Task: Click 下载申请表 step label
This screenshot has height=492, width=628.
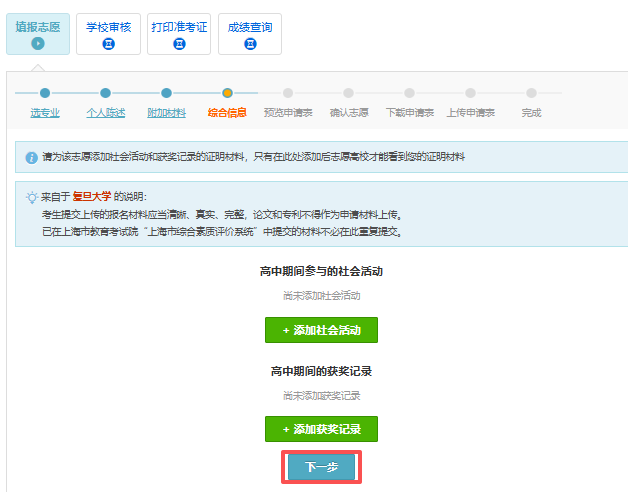Action: tap(410, 113)
